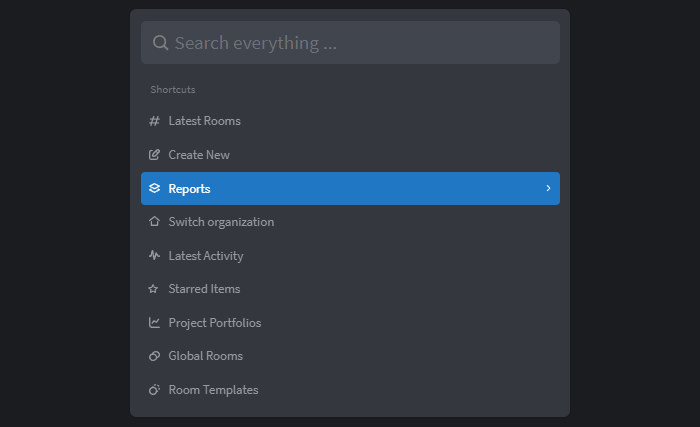The width and height of the screenshot is (700, 427).
Task: Click the link icon beside Global Rooms
Action: (x=154, y=356)
